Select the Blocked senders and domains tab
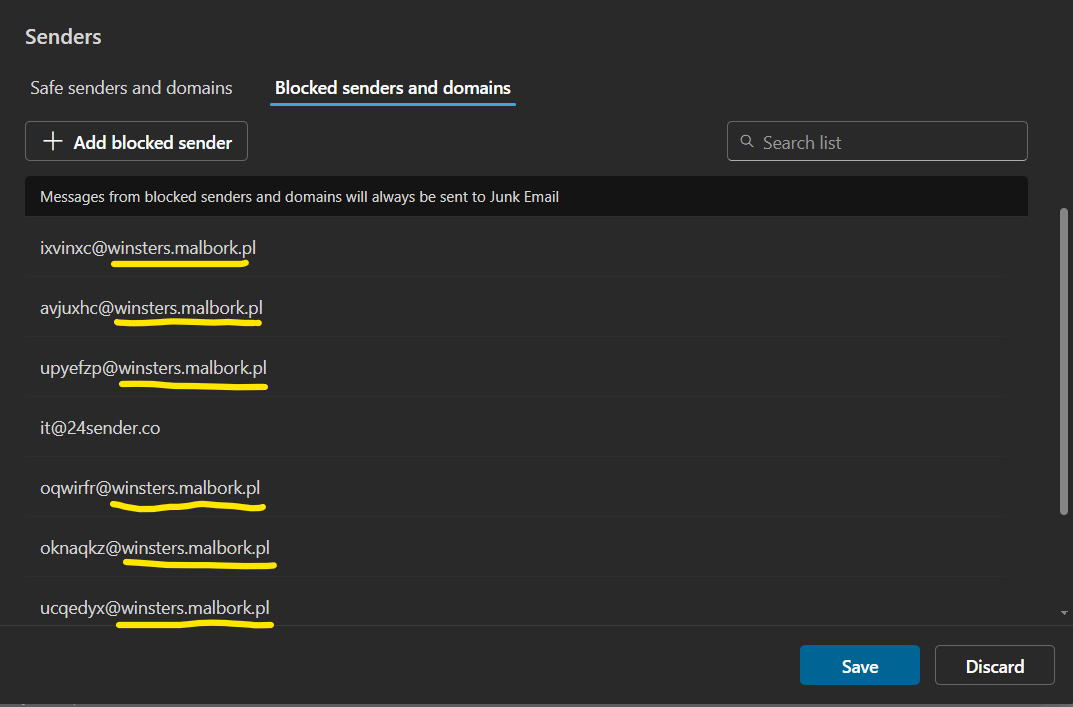This screenshot has height=707, width=1073. coord(393,88)
